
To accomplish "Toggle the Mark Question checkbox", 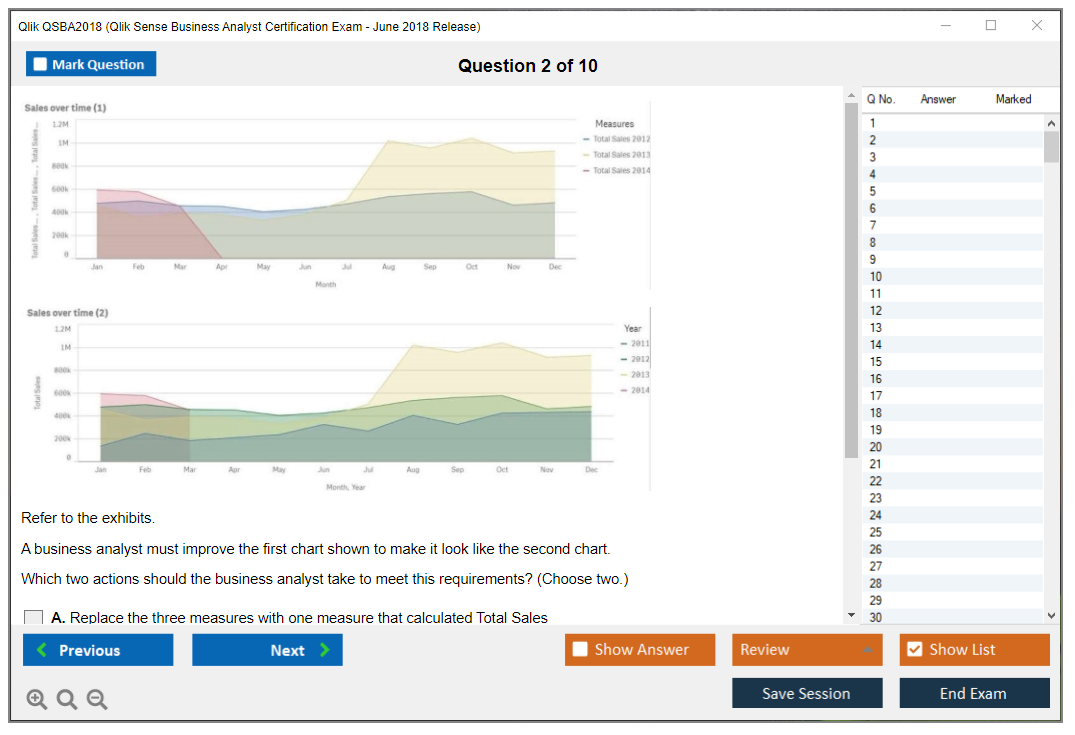I will 41,65.
